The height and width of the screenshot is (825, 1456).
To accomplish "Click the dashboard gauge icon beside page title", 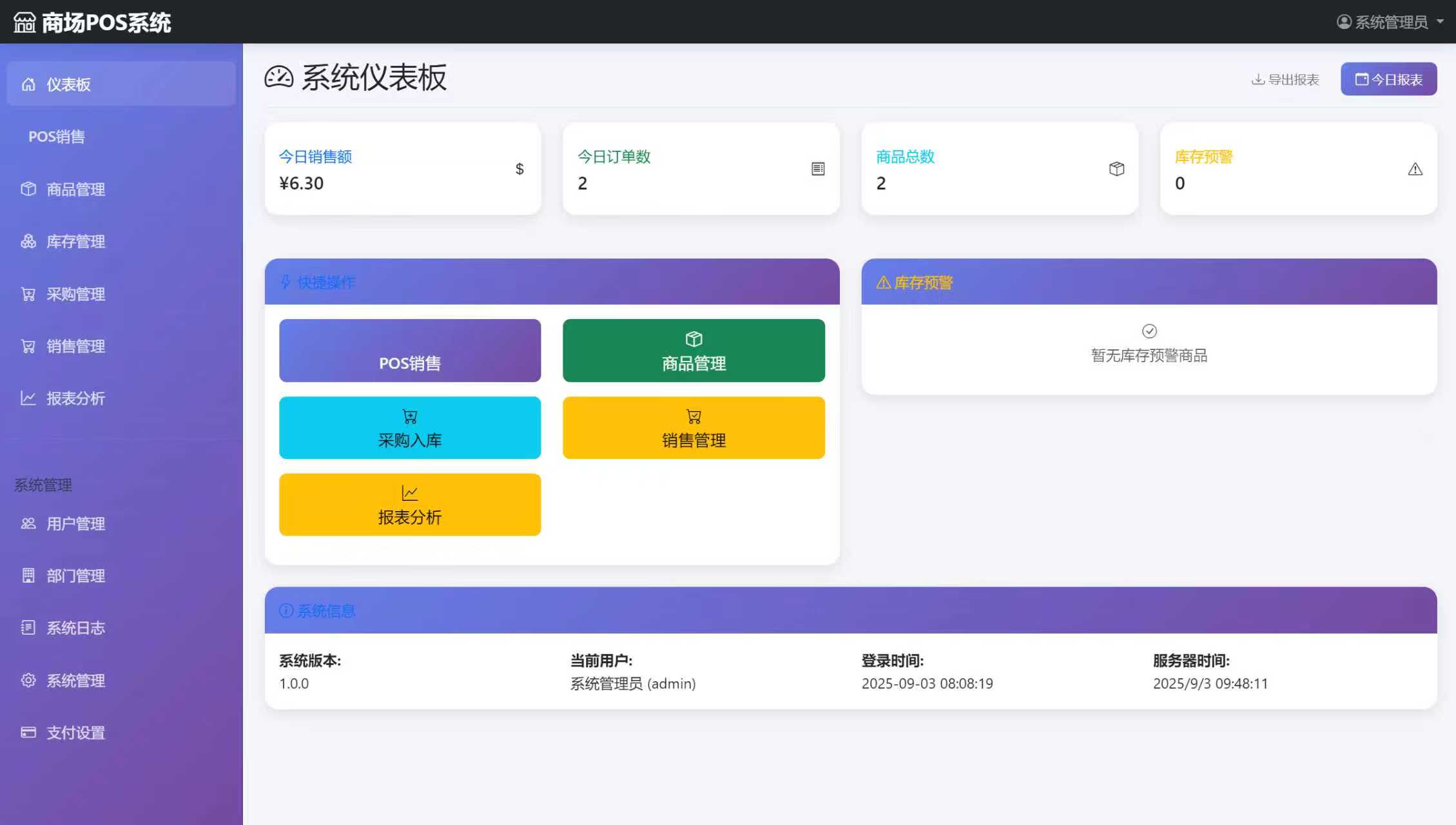I will [279, 77].
